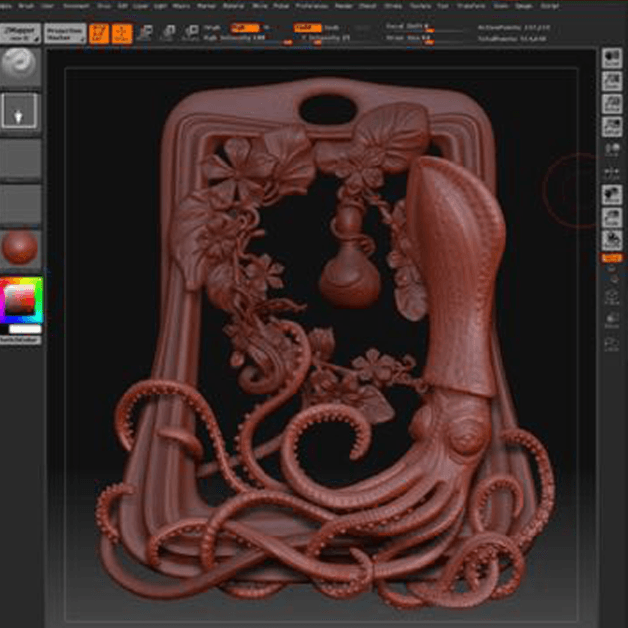The image size is (628, 628).
Task: Toggle the orange Edit mode button
Action: 99,33
